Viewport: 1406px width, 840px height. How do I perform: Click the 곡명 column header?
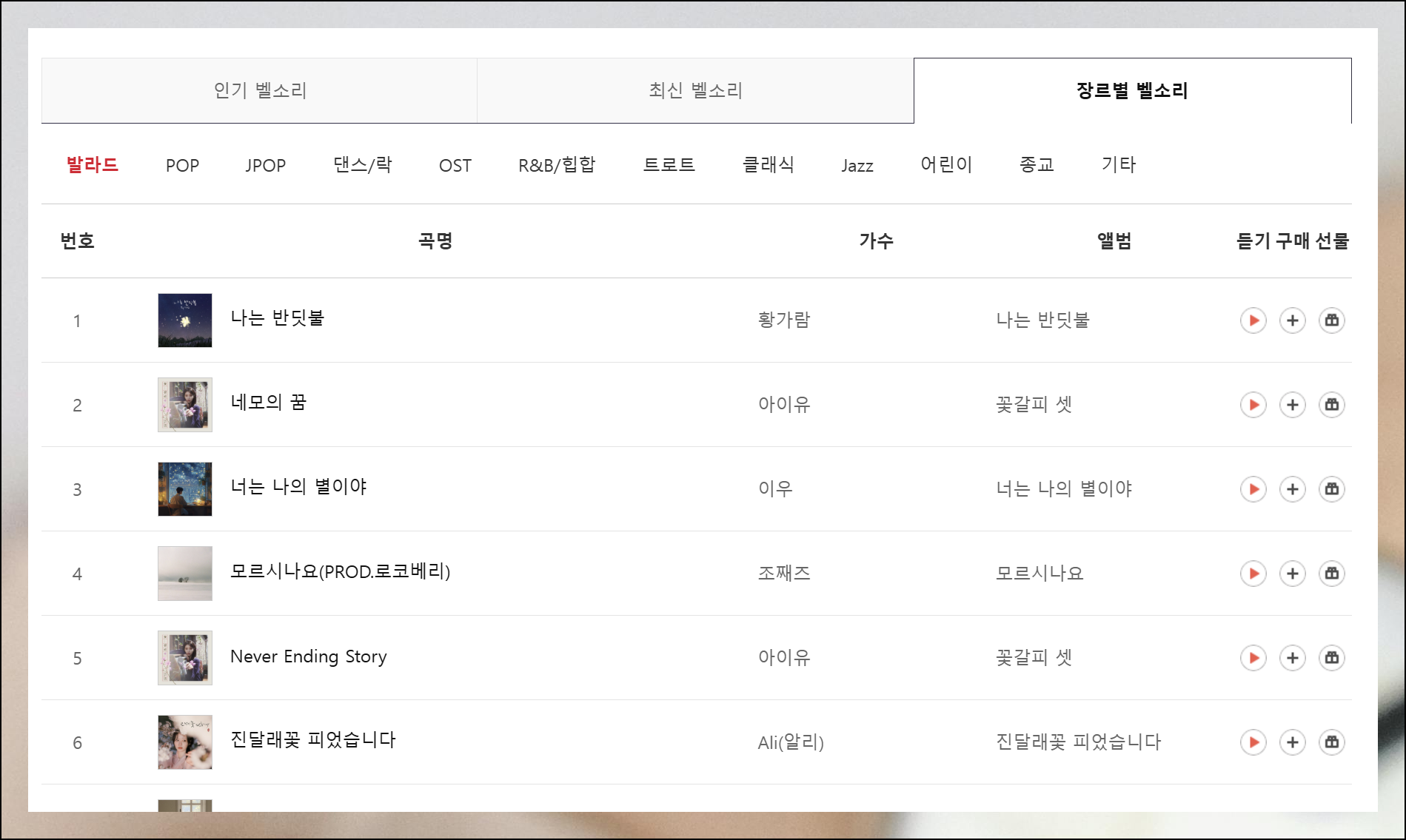click(x=435, y=241)
